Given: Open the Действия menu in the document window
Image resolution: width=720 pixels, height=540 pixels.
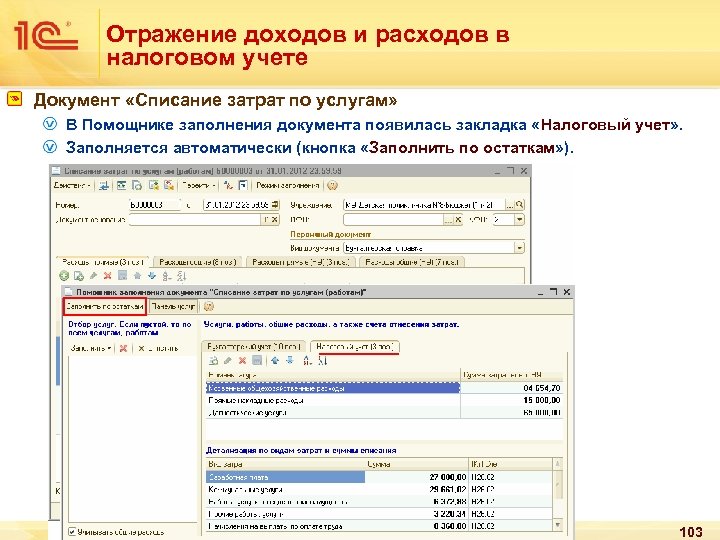Looking at the screenshot, I should coord(72,186).
